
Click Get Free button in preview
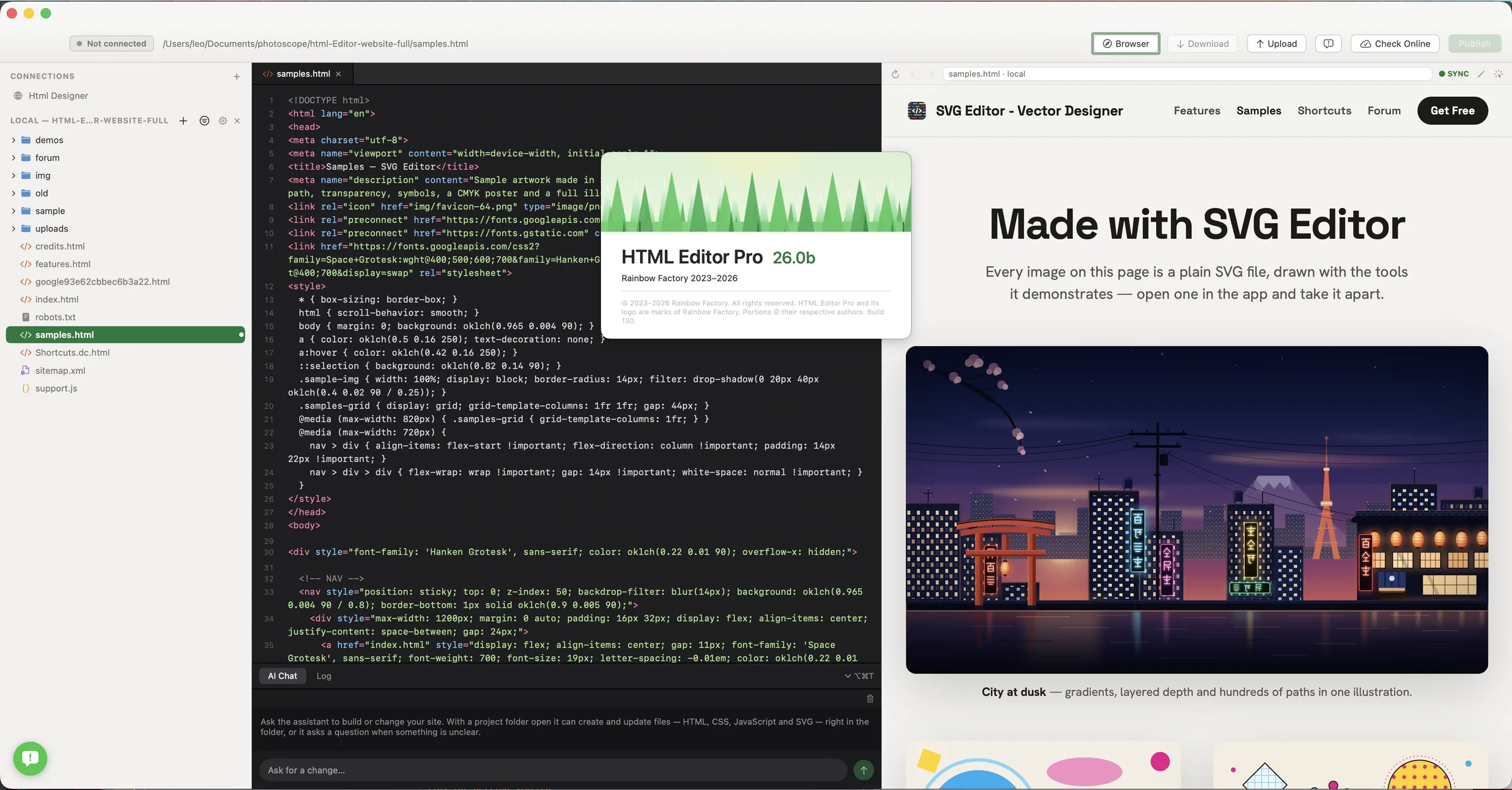[x=1452, y=110]
